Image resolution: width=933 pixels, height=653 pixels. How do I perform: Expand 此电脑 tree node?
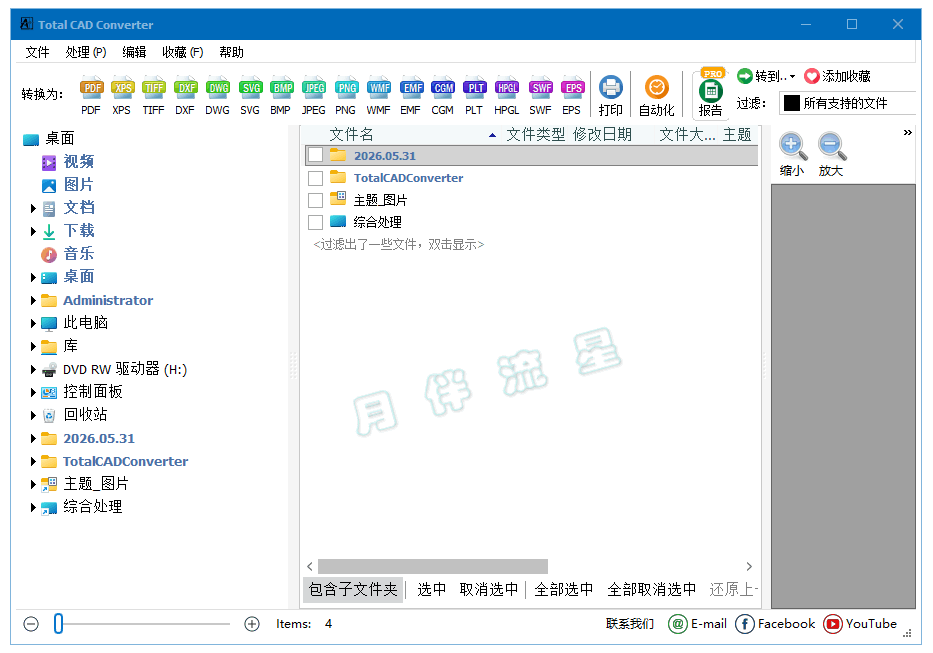coord(33,323)
